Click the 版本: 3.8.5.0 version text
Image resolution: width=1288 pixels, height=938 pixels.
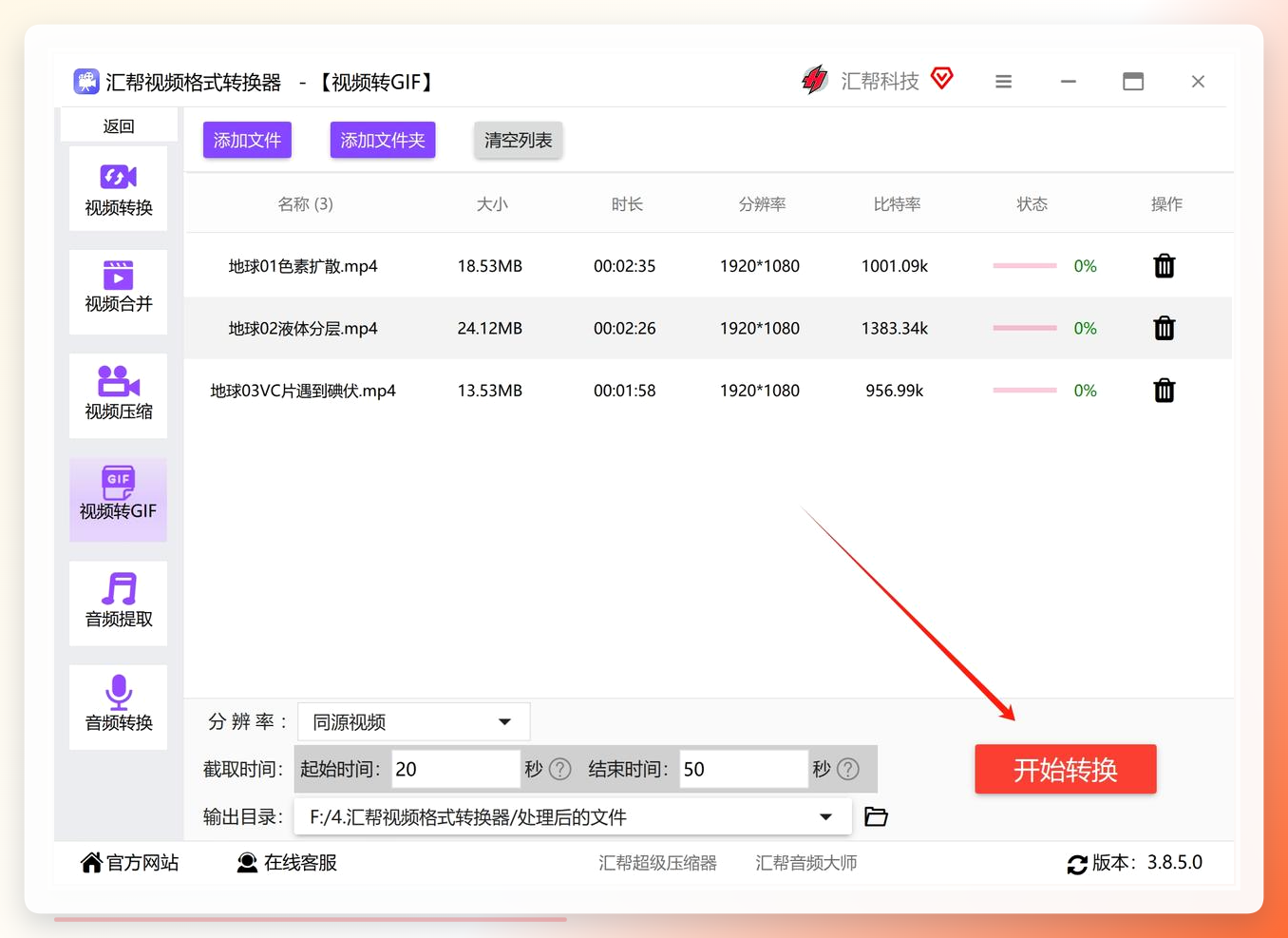click(x=1147, y=863)
